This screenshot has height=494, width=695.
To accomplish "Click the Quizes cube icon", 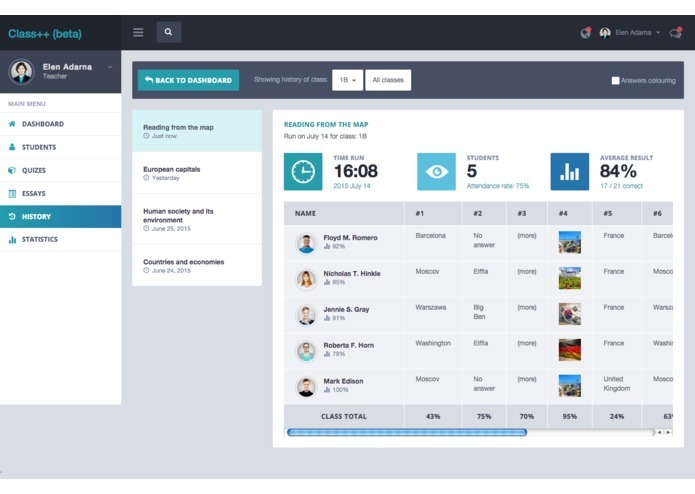I will tap(12, 170).
